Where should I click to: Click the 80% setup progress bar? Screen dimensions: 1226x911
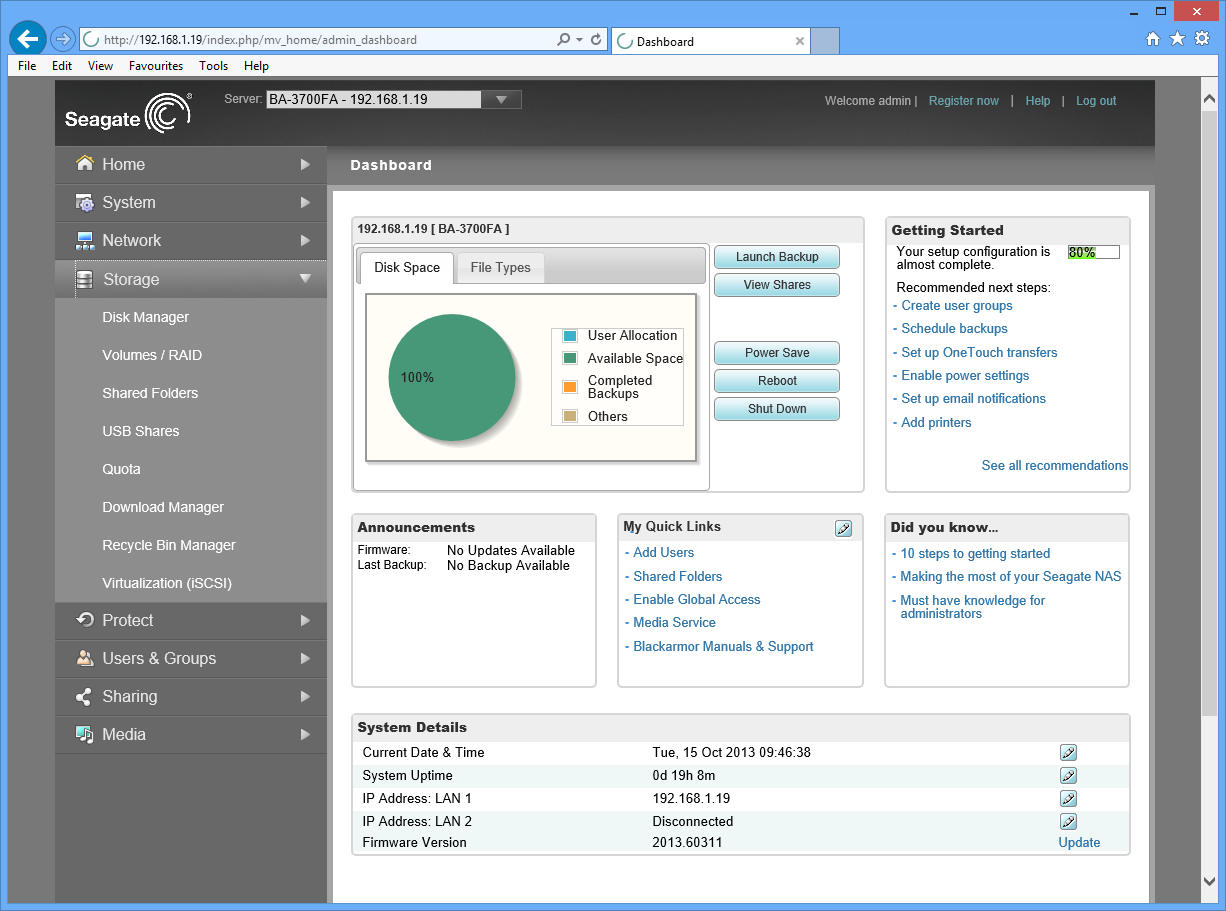click(1093, 253)
